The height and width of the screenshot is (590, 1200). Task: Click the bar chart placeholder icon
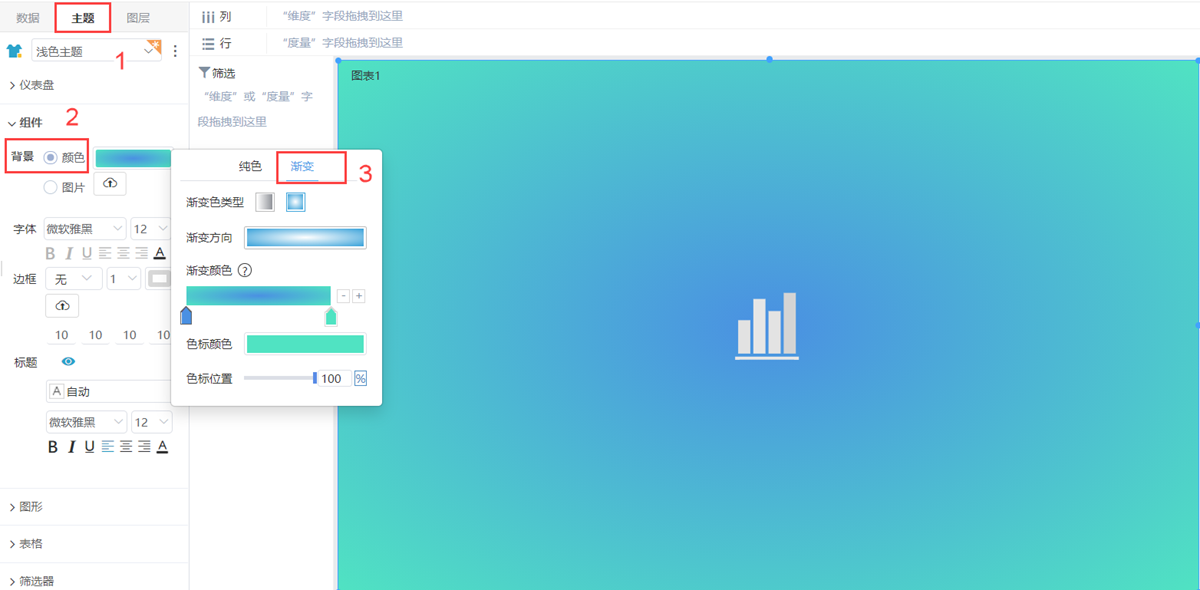click(767, 325)
